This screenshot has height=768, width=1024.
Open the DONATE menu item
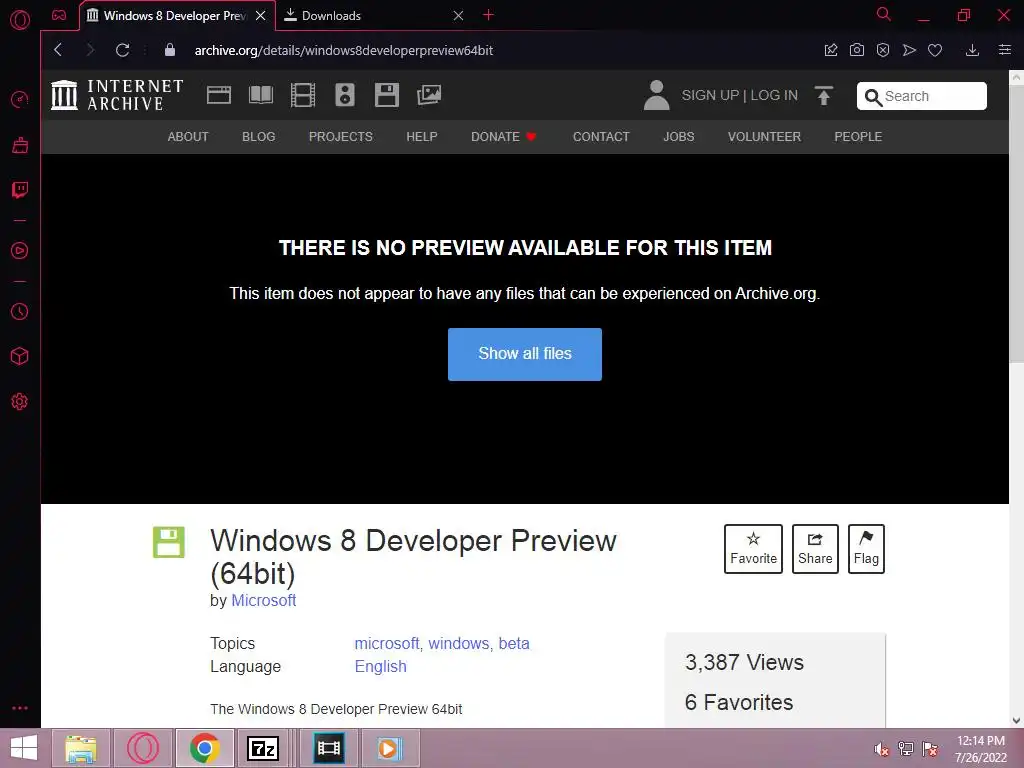click(504, 136)
